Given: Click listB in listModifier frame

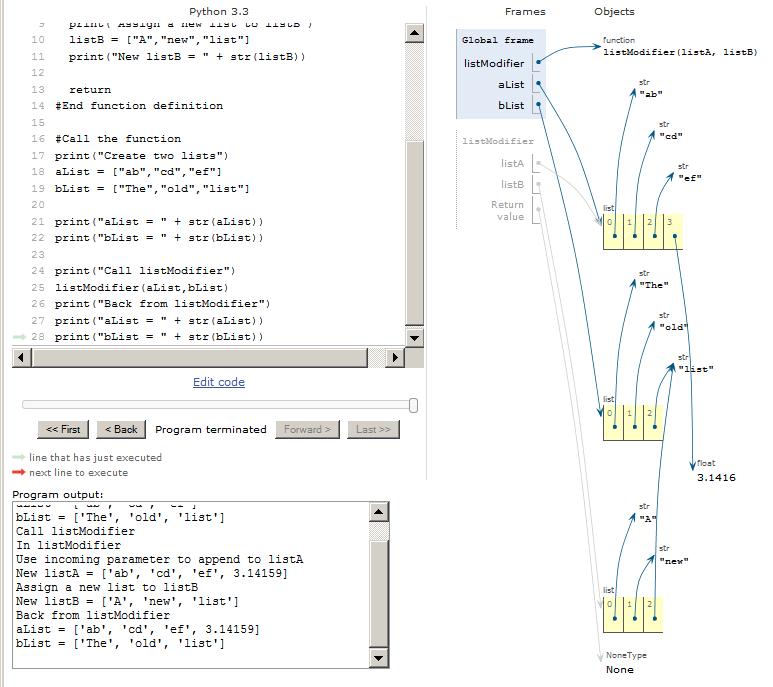Looking at the screenshot, I should click(512, 184).
